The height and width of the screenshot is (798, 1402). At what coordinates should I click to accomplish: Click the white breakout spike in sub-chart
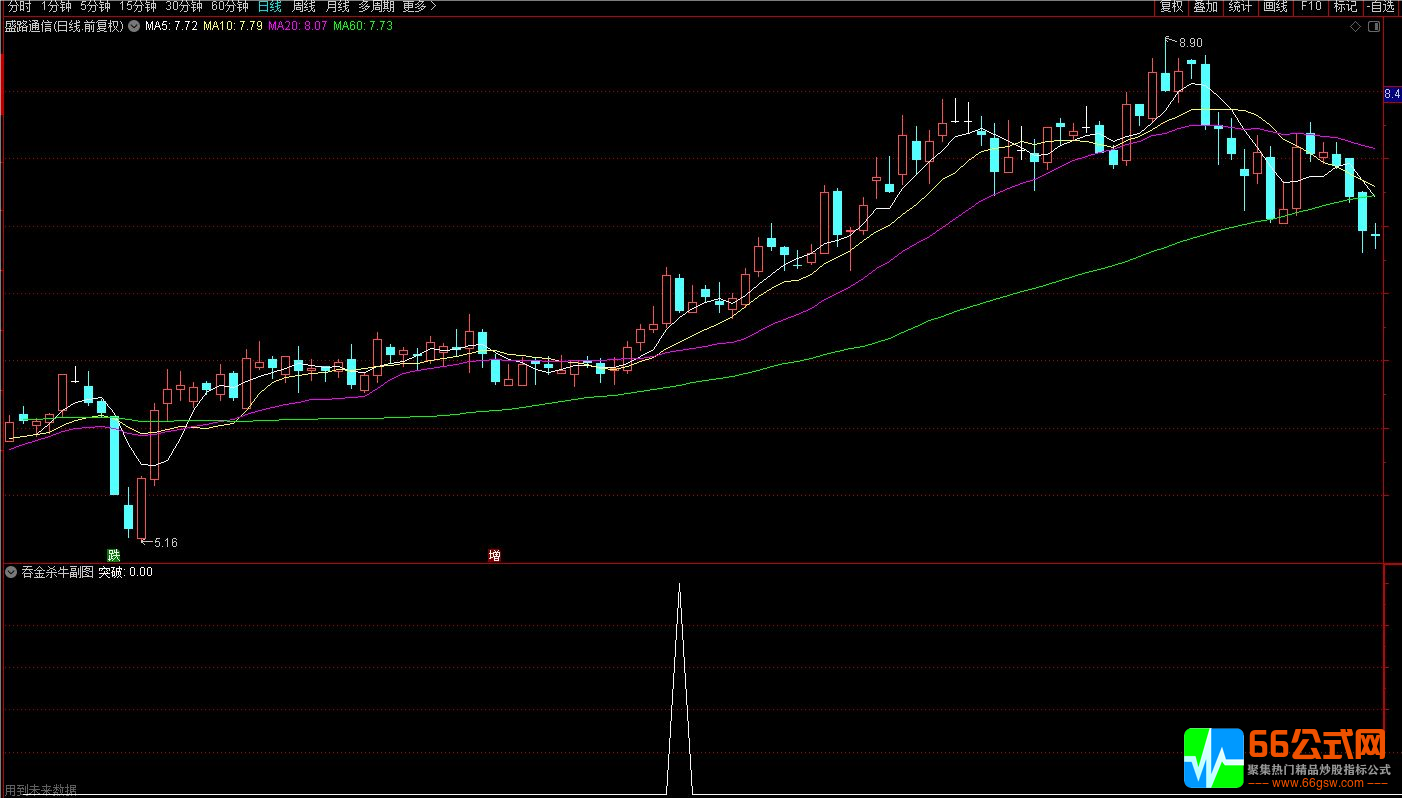679,688
